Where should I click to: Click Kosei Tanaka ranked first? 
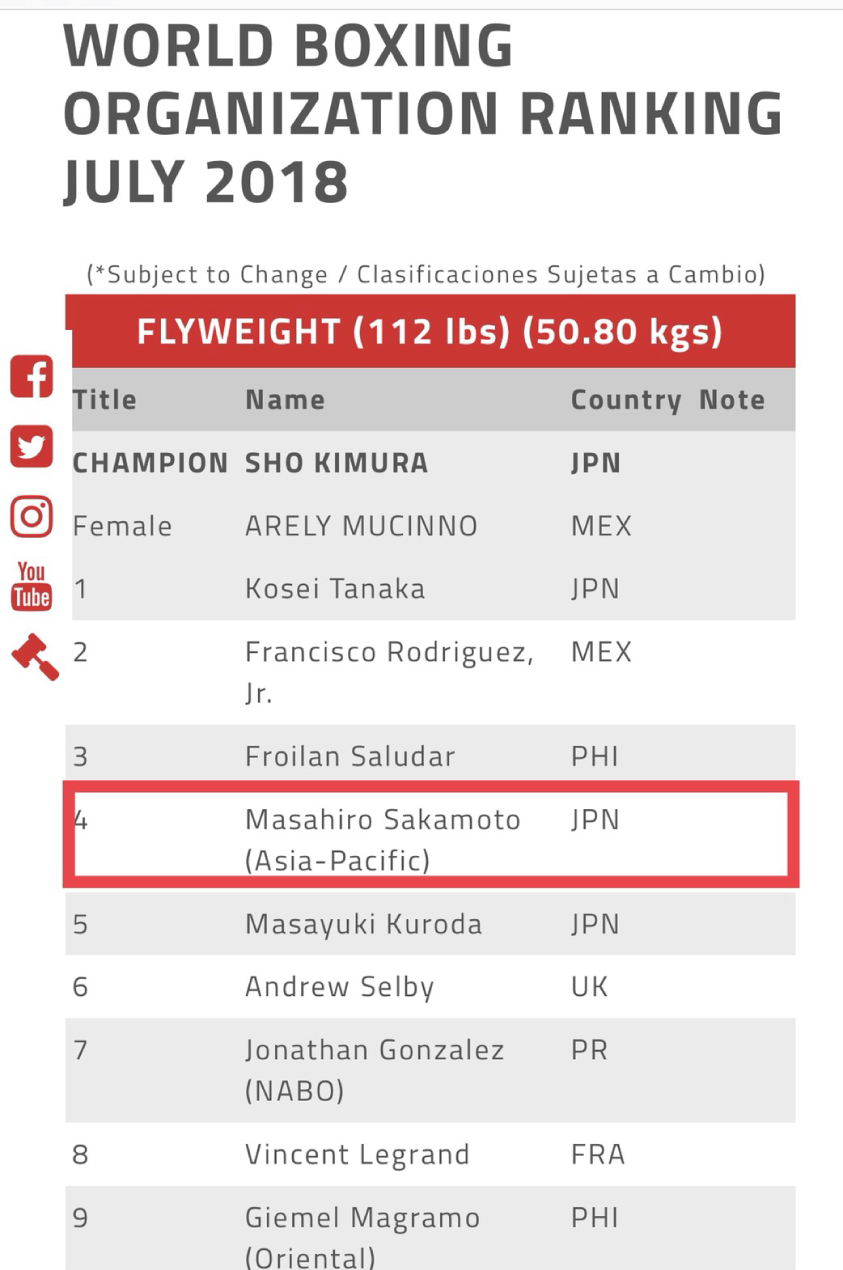(x=335, y=589)
